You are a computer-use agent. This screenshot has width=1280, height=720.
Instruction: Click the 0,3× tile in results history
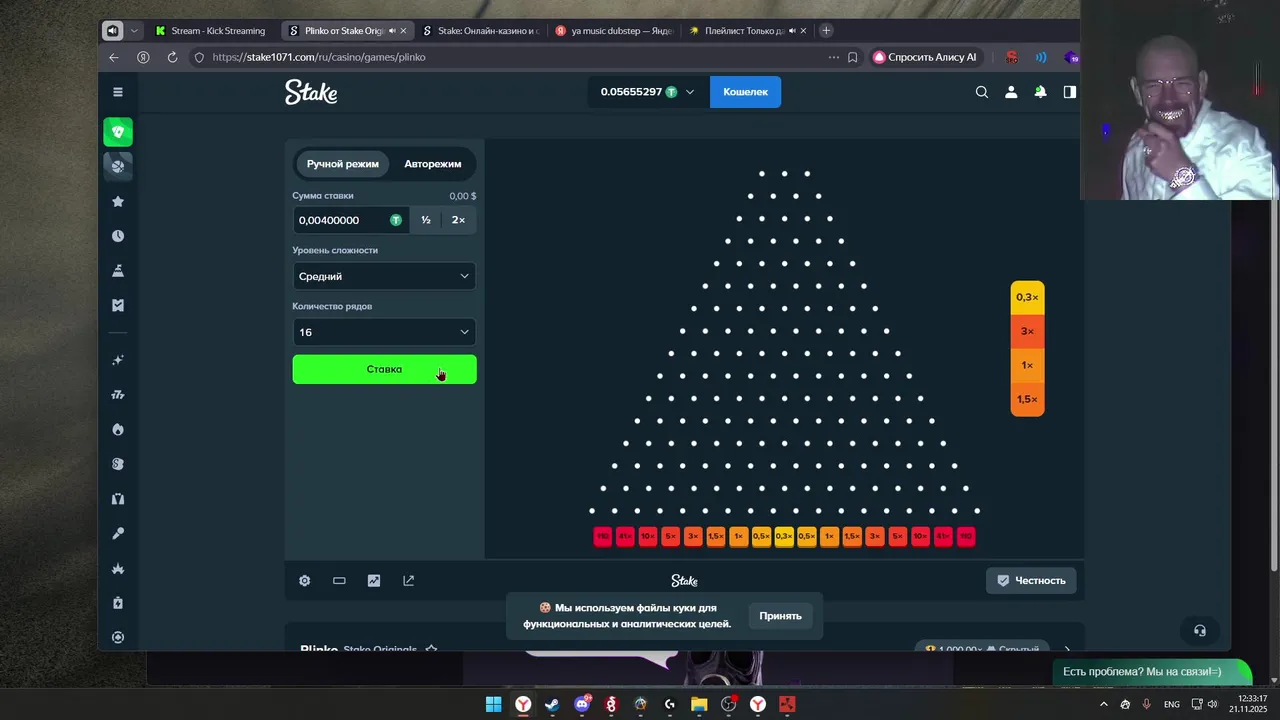pyautogui.click(x=1027, y=297)
